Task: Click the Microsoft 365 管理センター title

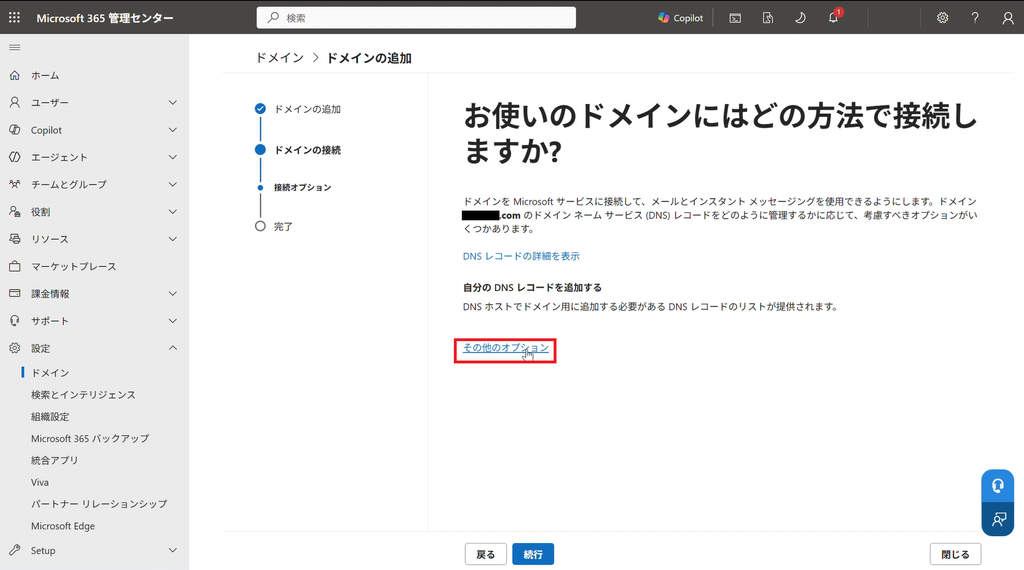Action: coord(104,18)
